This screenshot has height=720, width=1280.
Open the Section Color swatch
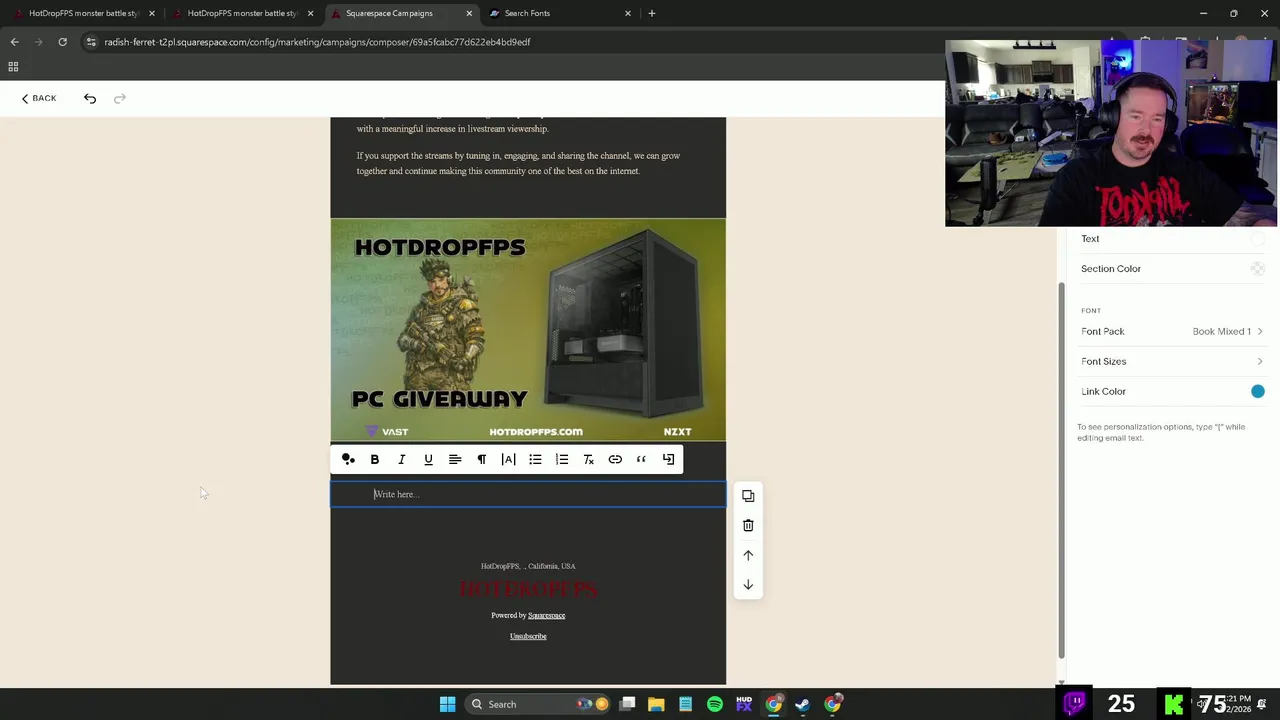point(1258,269)
